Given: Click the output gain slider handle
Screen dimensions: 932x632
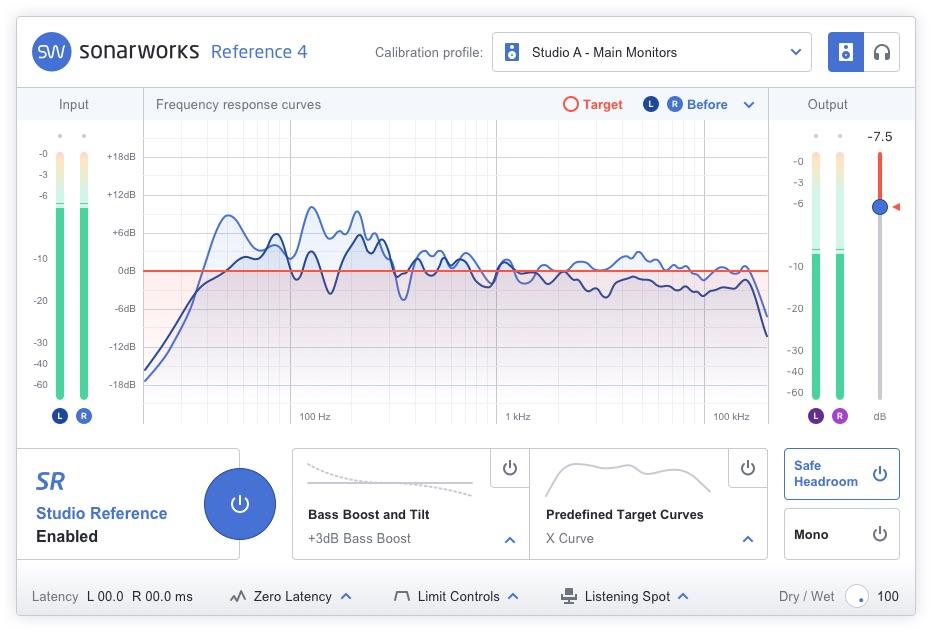Looking at the screenshot, I should click(879, 207).
